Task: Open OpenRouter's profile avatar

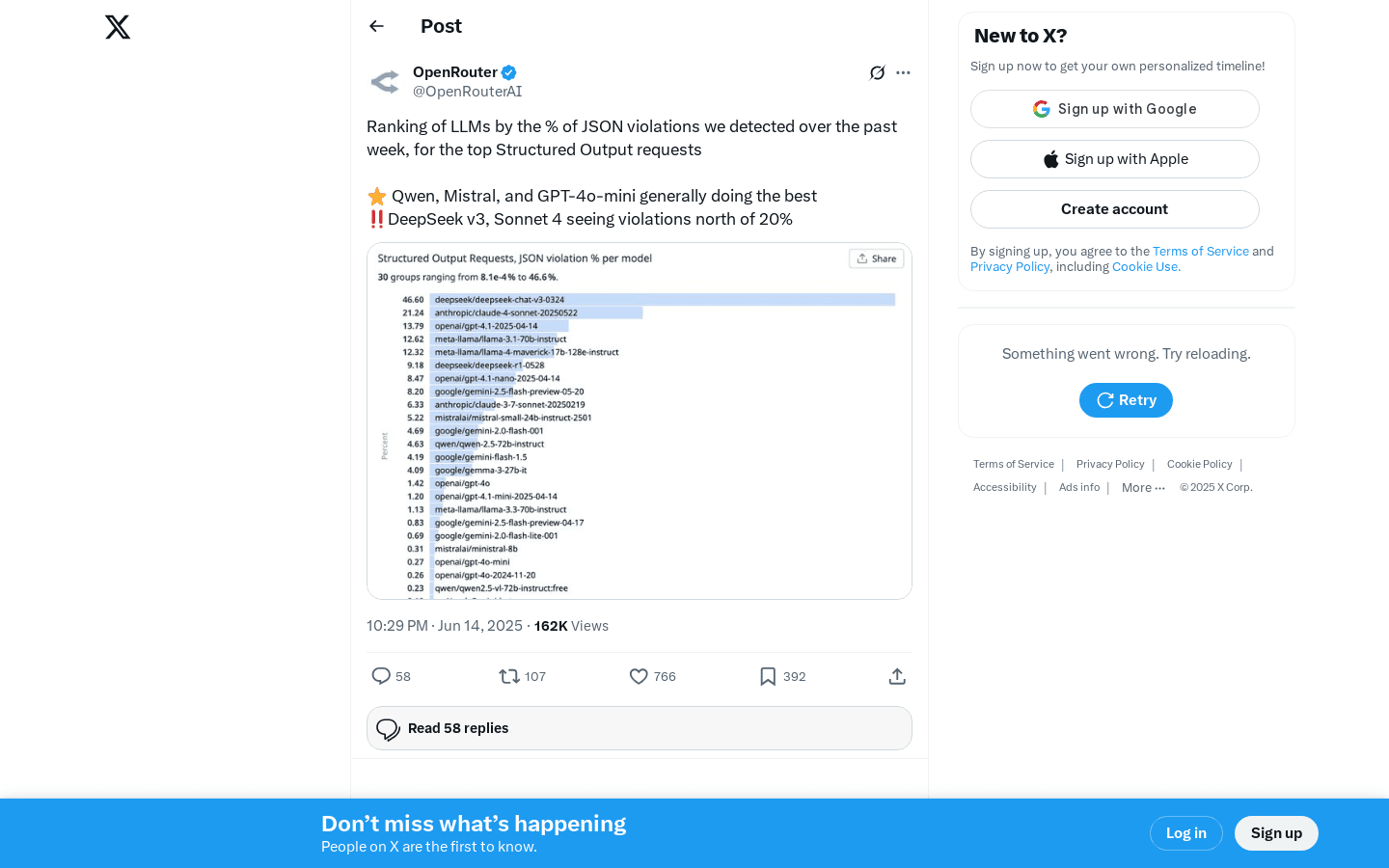Action: pyautogui.click(x=385, y=82)
